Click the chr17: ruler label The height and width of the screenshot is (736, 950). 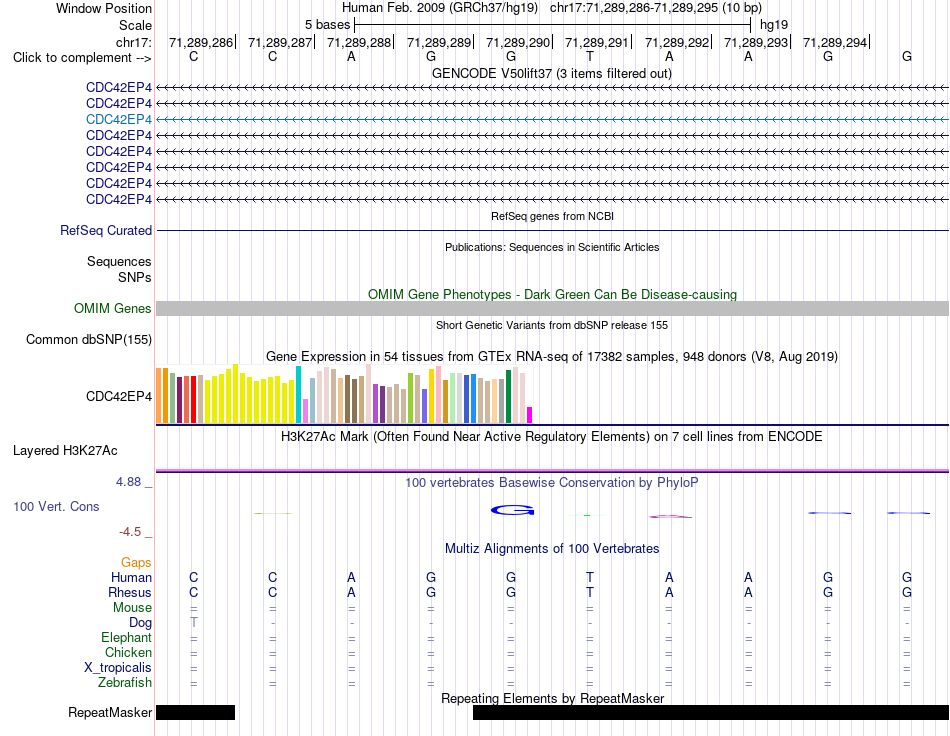click(133, 42)
